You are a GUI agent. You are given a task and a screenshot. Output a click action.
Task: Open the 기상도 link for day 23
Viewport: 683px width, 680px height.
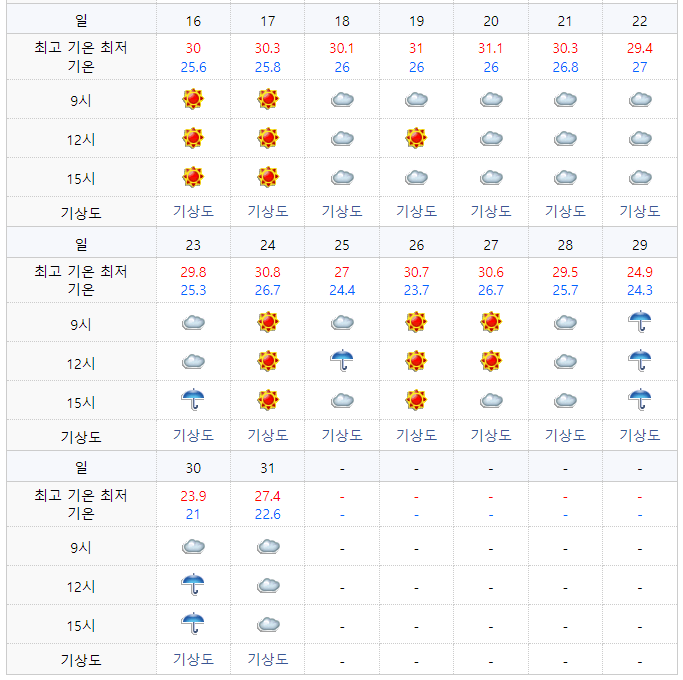click(x=193, y=435)
